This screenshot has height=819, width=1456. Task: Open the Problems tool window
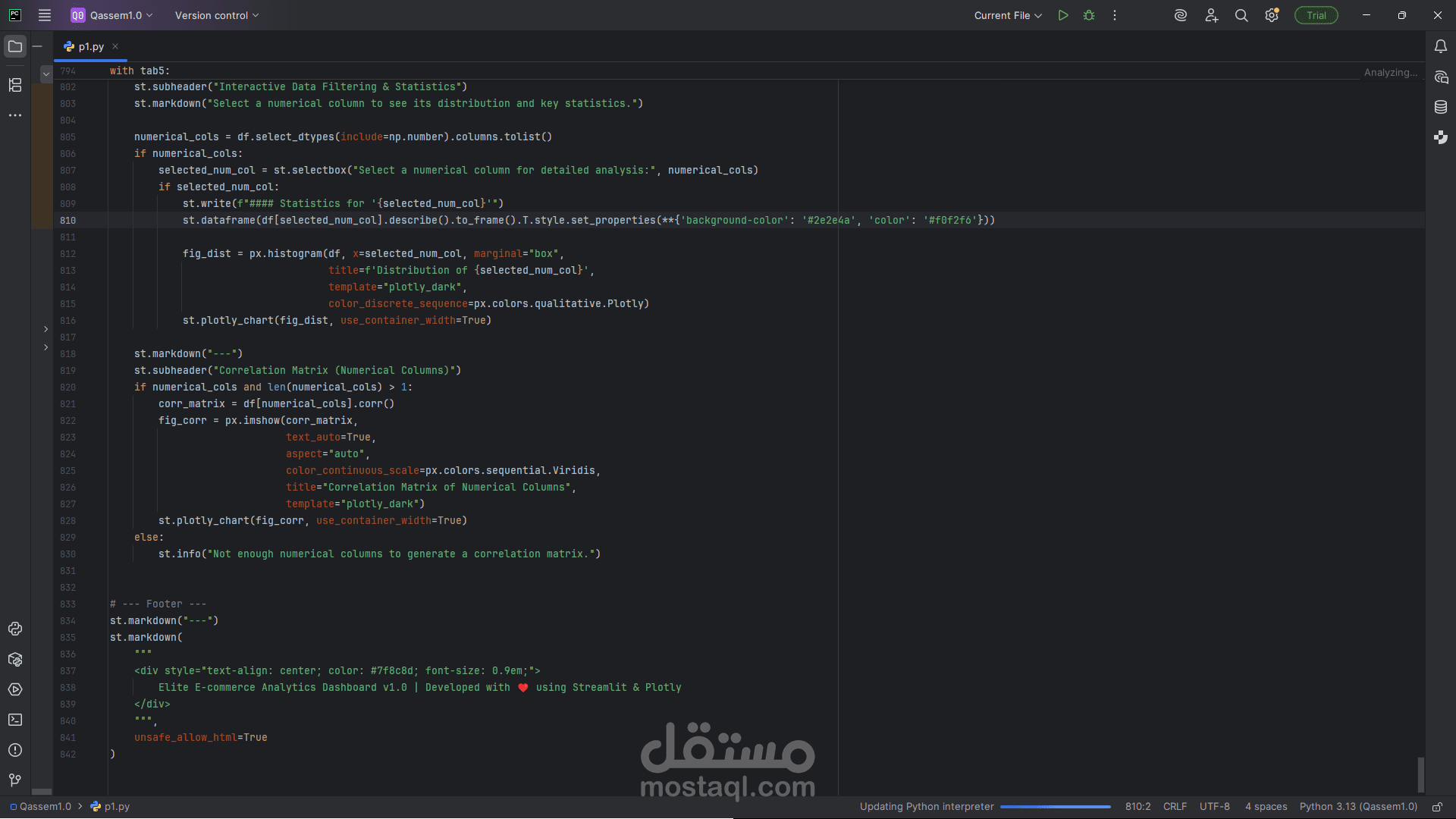coord(15,750)
